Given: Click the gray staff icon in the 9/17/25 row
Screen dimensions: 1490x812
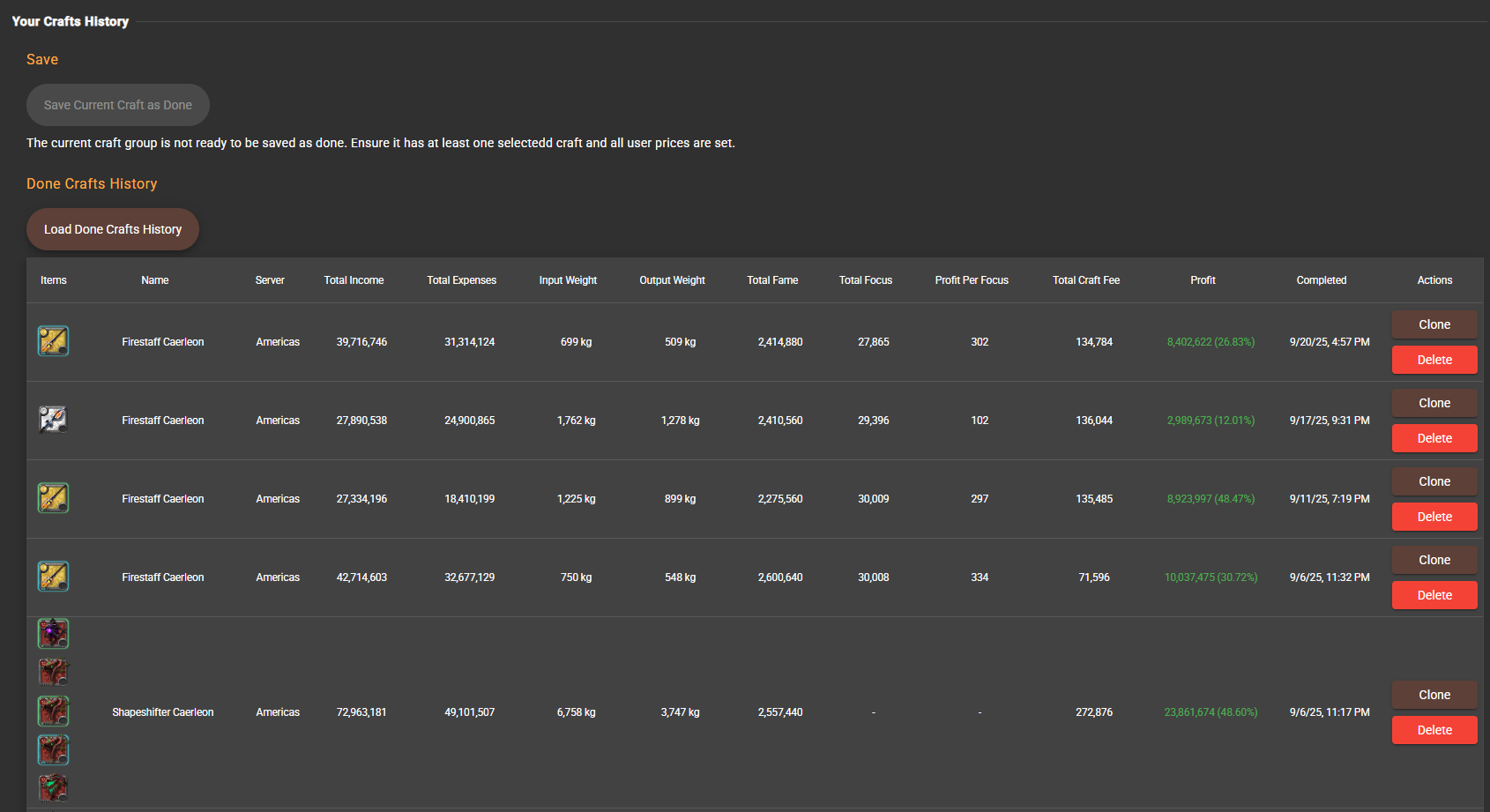Looking at the screenshot, I should click(x=53, y=420).
